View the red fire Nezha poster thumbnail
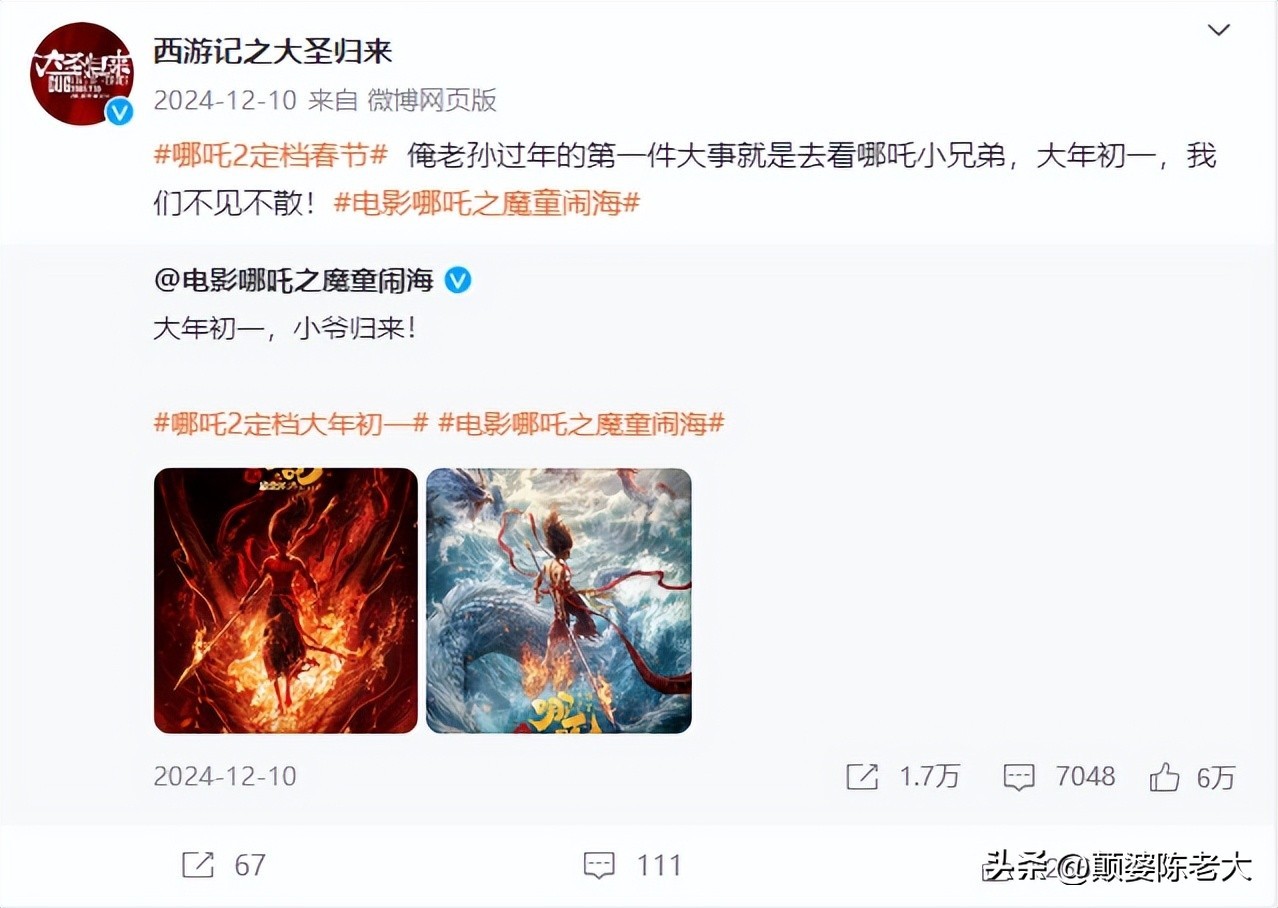Screen dimensions: 1278x908 click(x=285, y=600)
